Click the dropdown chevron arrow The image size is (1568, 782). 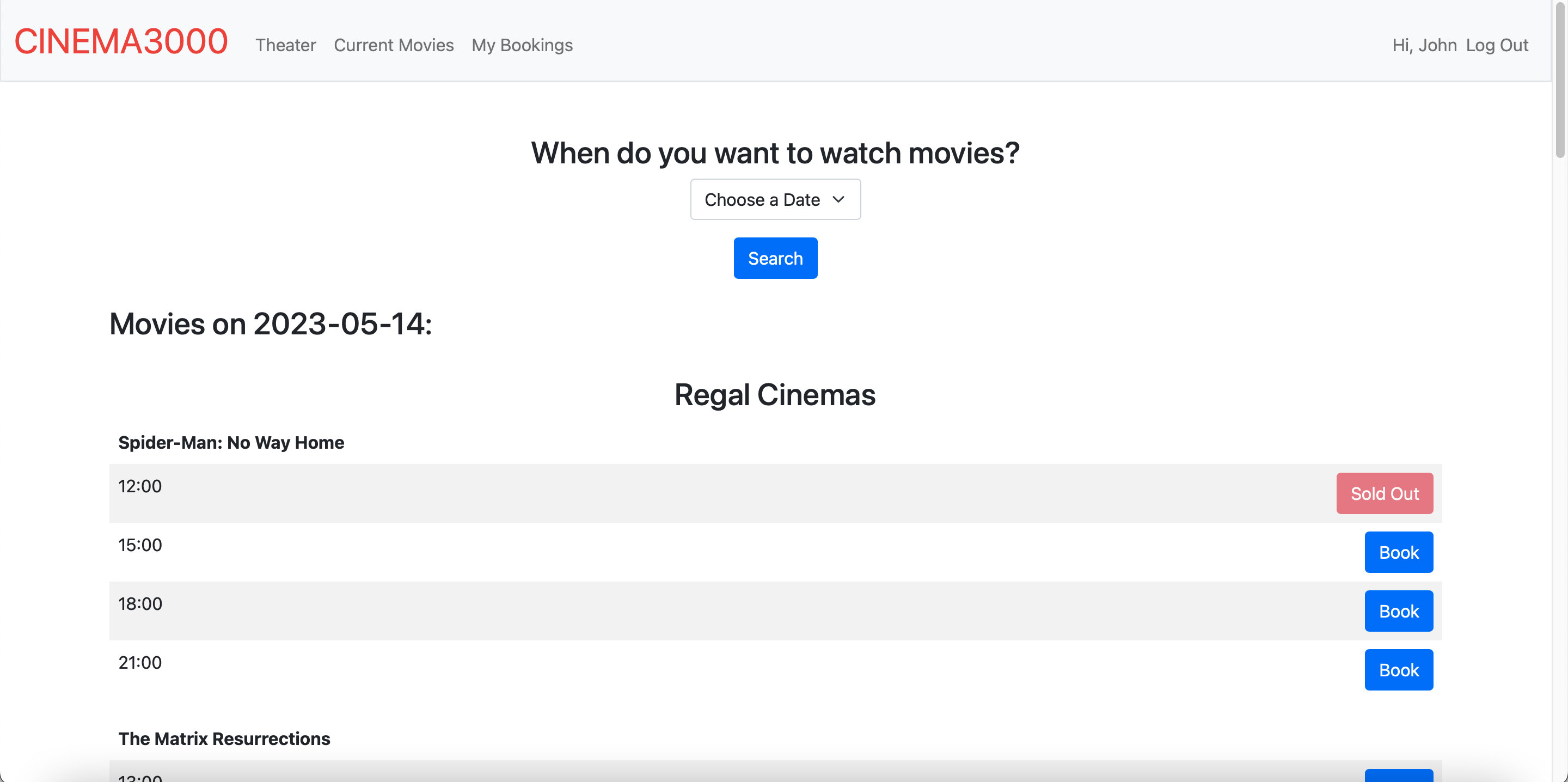837,199
